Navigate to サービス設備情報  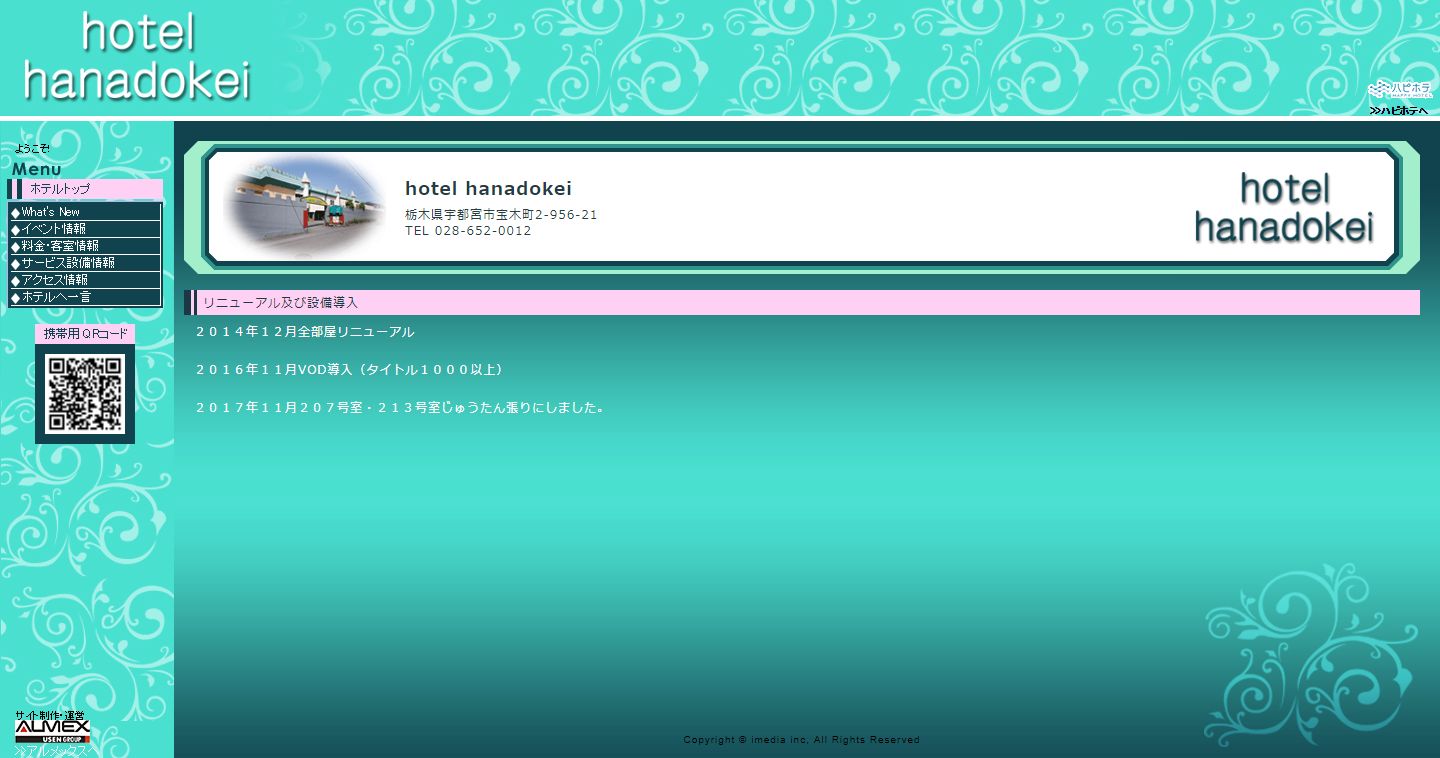68,263
